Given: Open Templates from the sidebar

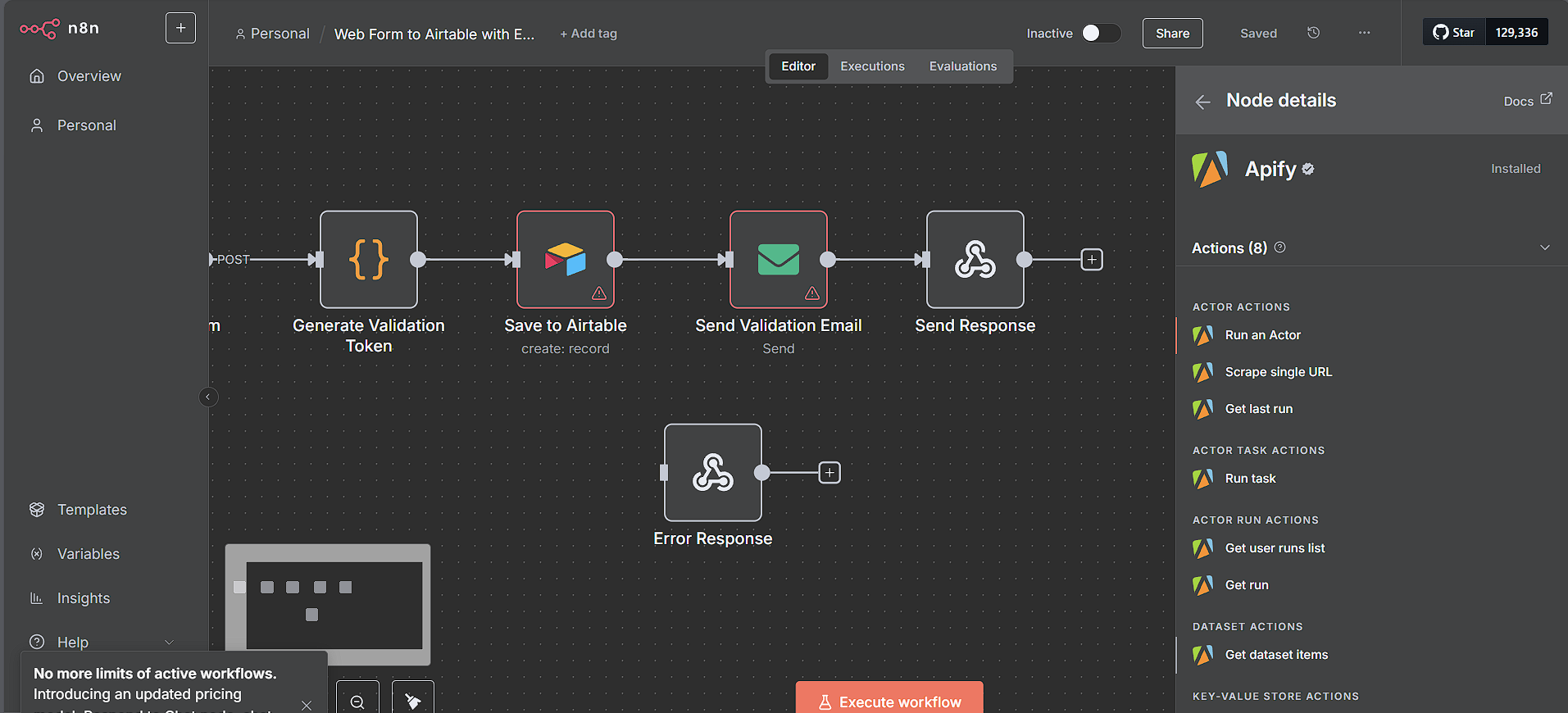Looking at the screenshot, I should pos(92,510).
